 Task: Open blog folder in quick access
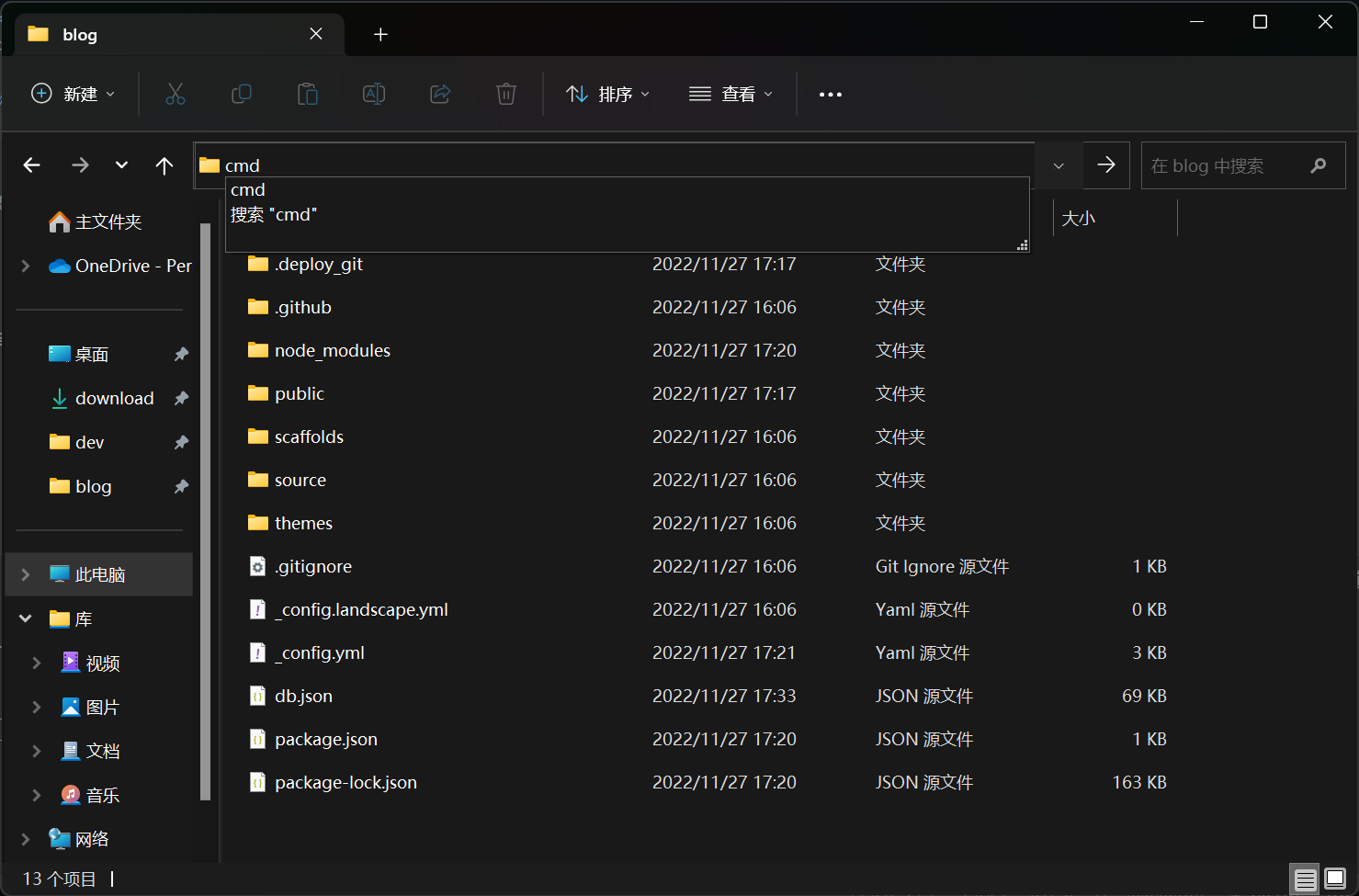(93, 486)
